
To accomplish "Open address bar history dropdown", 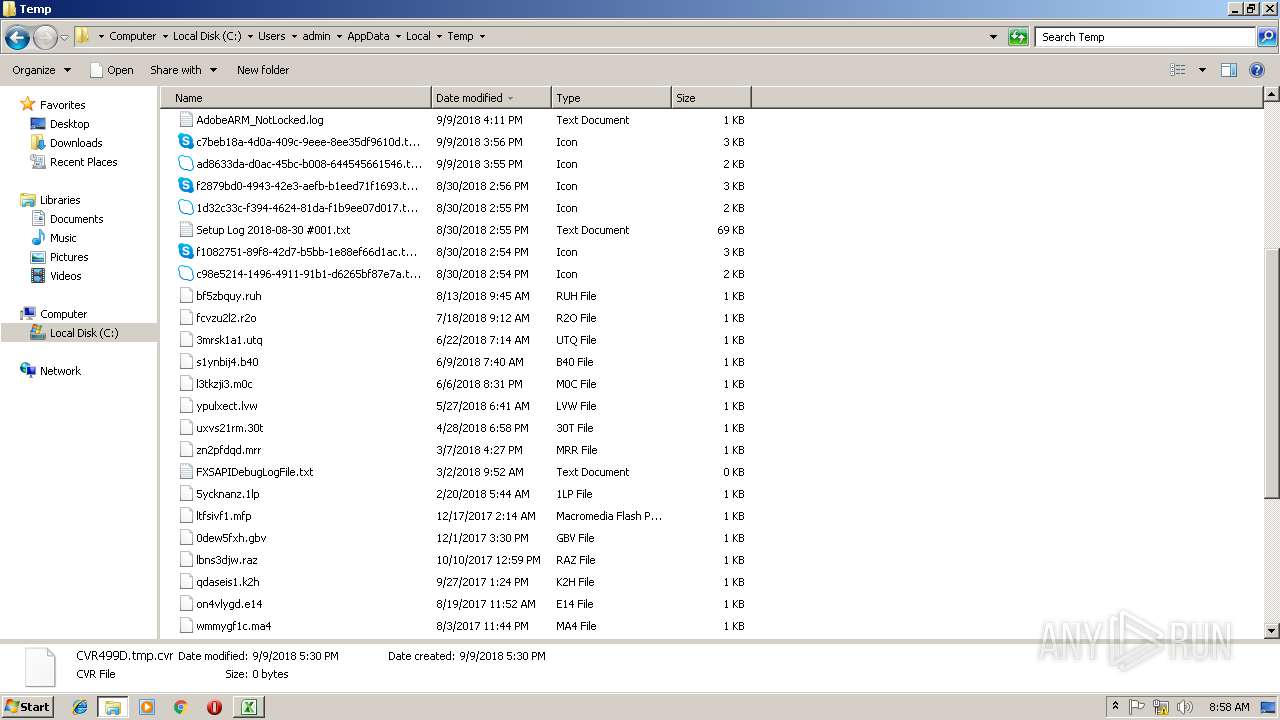I will 993,37.
